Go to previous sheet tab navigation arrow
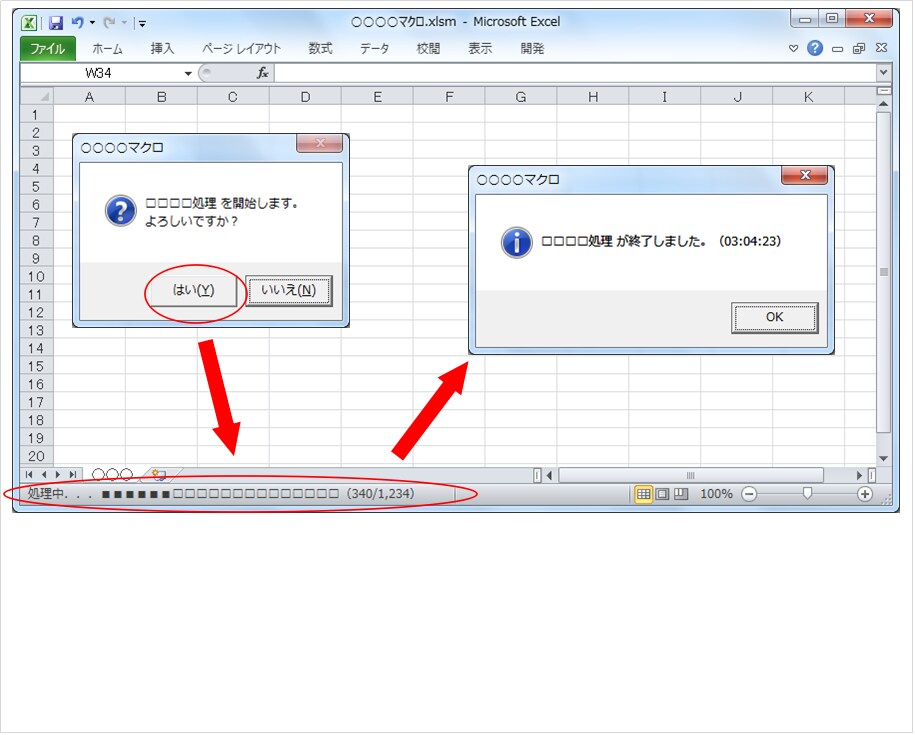915x735 pixels. (x=44, y=475)
